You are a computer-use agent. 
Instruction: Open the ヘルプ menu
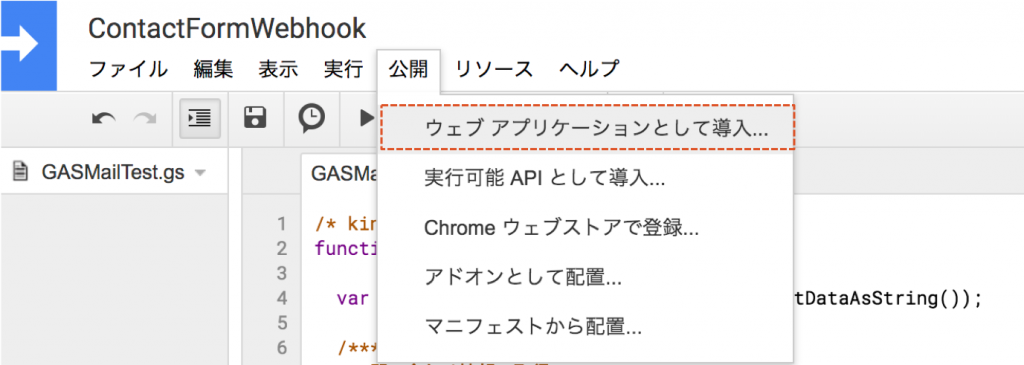[x=589, y=69]
